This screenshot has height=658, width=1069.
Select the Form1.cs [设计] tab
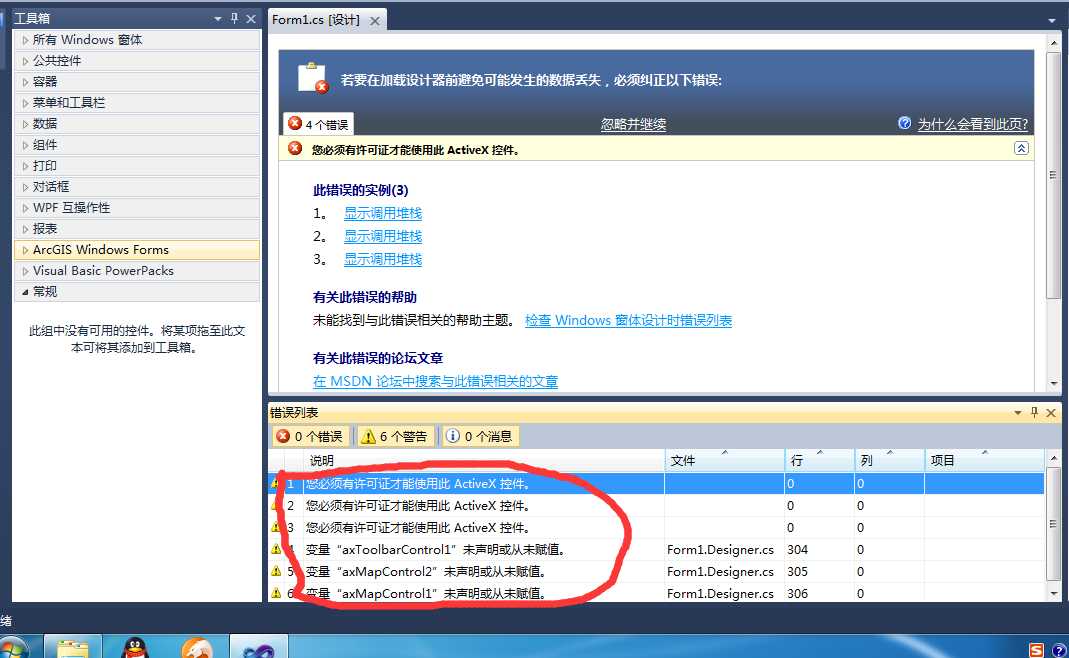click(x=316, y=20)
